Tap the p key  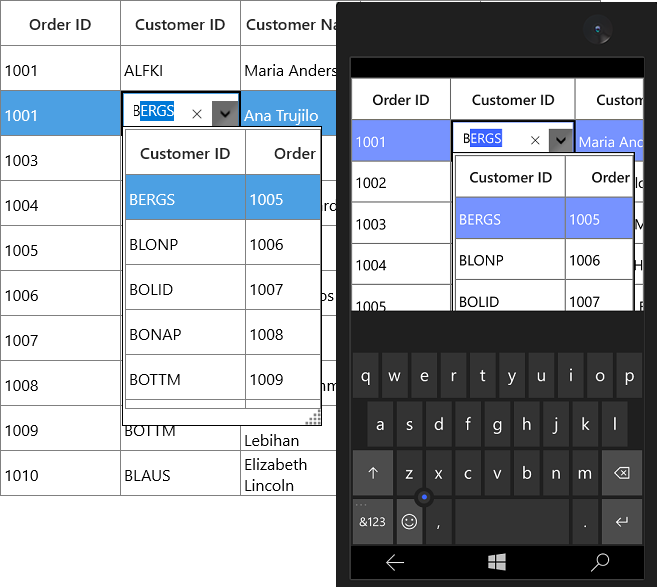(x=629, y=375)
